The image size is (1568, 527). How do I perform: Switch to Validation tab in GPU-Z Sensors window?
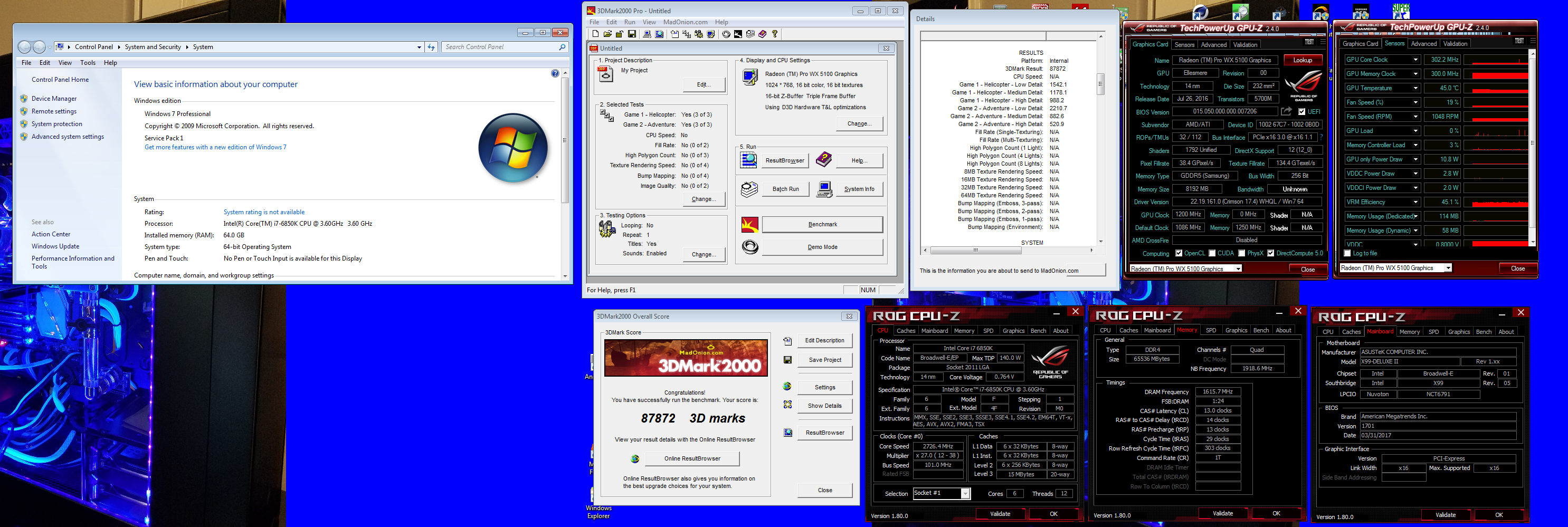(x=1455, y=44)
